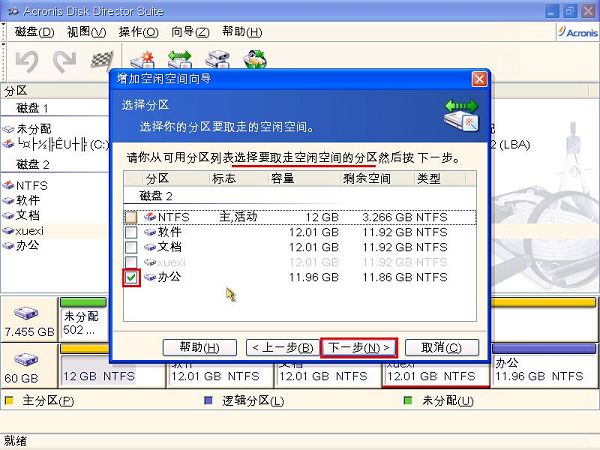The width and height of the screenshot is (600, 450).
Task: Click the 主分区(P) yellow legend swatch
Action: pyautogui.click(x=9, y=401)
